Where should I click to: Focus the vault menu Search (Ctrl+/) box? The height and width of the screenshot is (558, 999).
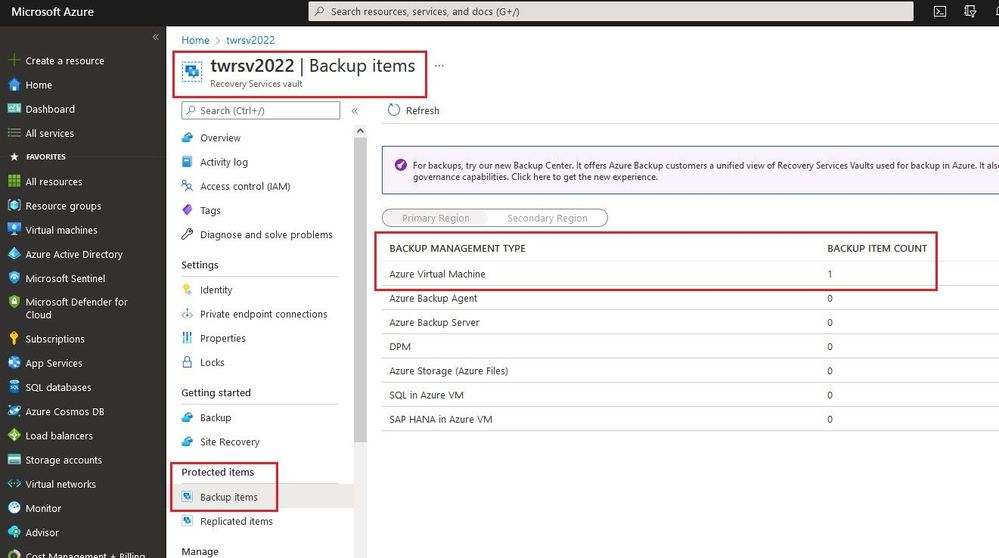pos(261,110)
